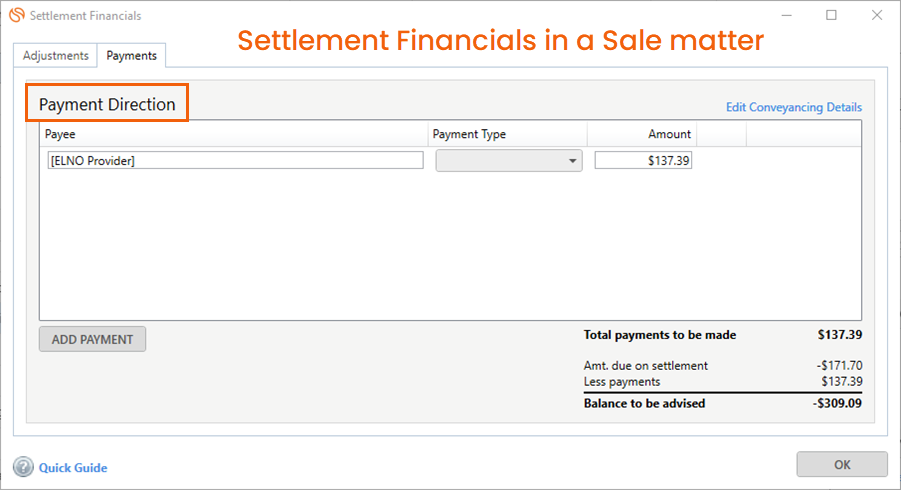
Task: Click the empty area of payments list
Action: [x=450, y=250]
